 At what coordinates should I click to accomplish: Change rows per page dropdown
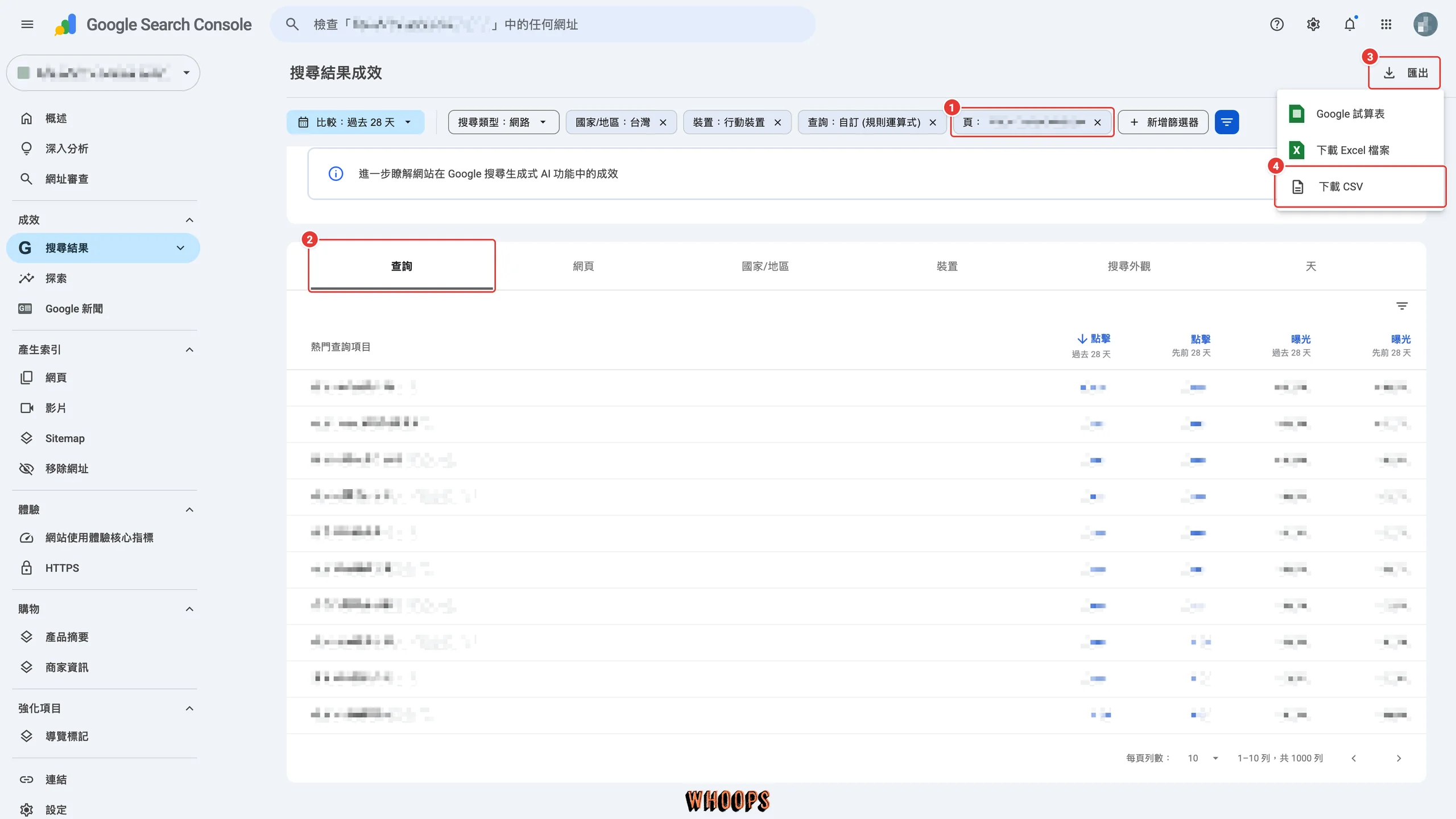click(x=1203, y=758)
